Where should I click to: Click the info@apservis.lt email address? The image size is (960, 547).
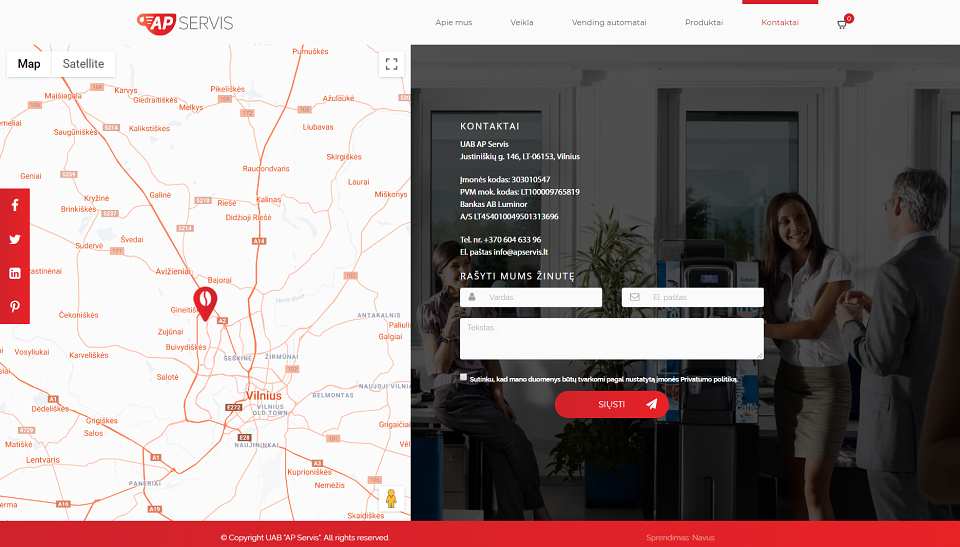coord(520,252)
